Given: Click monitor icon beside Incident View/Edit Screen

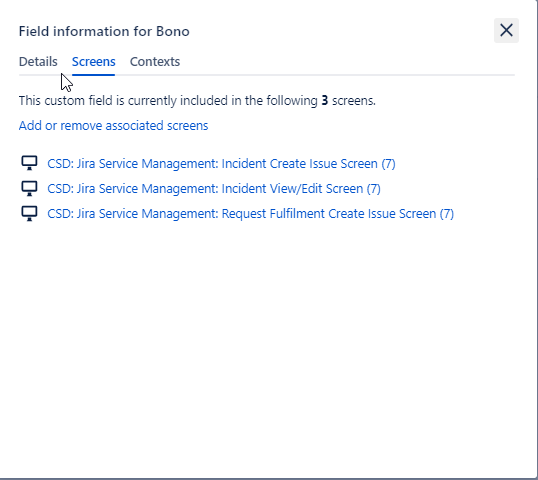Looking at the screenshot, I should (x=30, y=188).
